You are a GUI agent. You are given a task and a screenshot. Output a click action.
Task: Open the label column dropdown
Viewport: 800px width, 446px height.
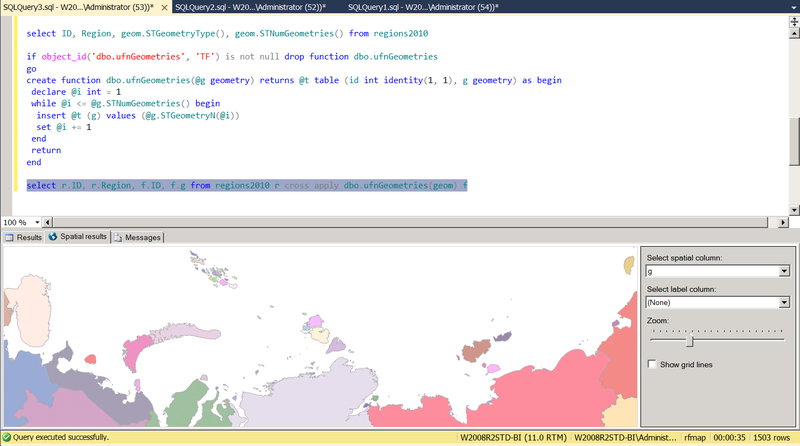[784, 303]
